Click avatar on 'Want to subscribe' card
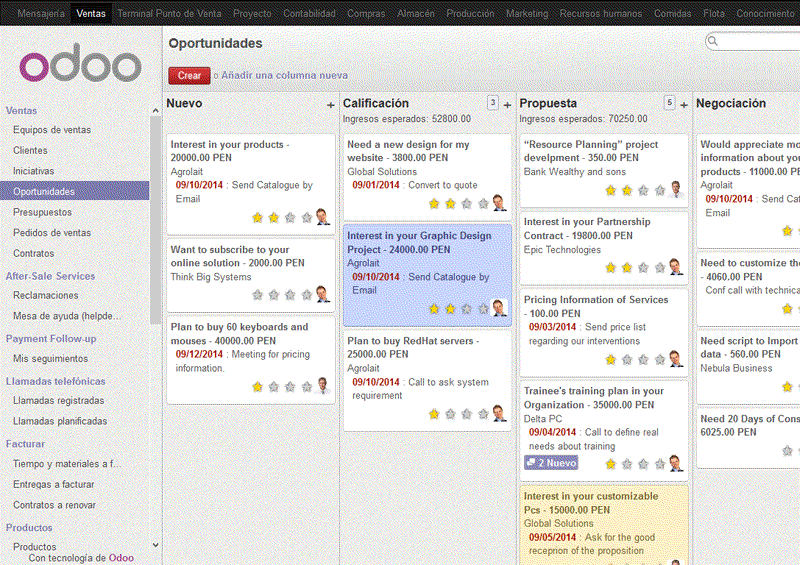Screen dimensions: 800x565 pos(322,294)
